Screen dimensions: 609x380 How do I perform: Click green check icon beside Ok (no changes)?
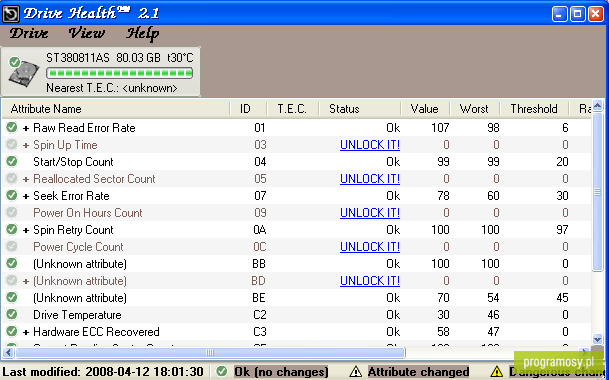(221, 371)
